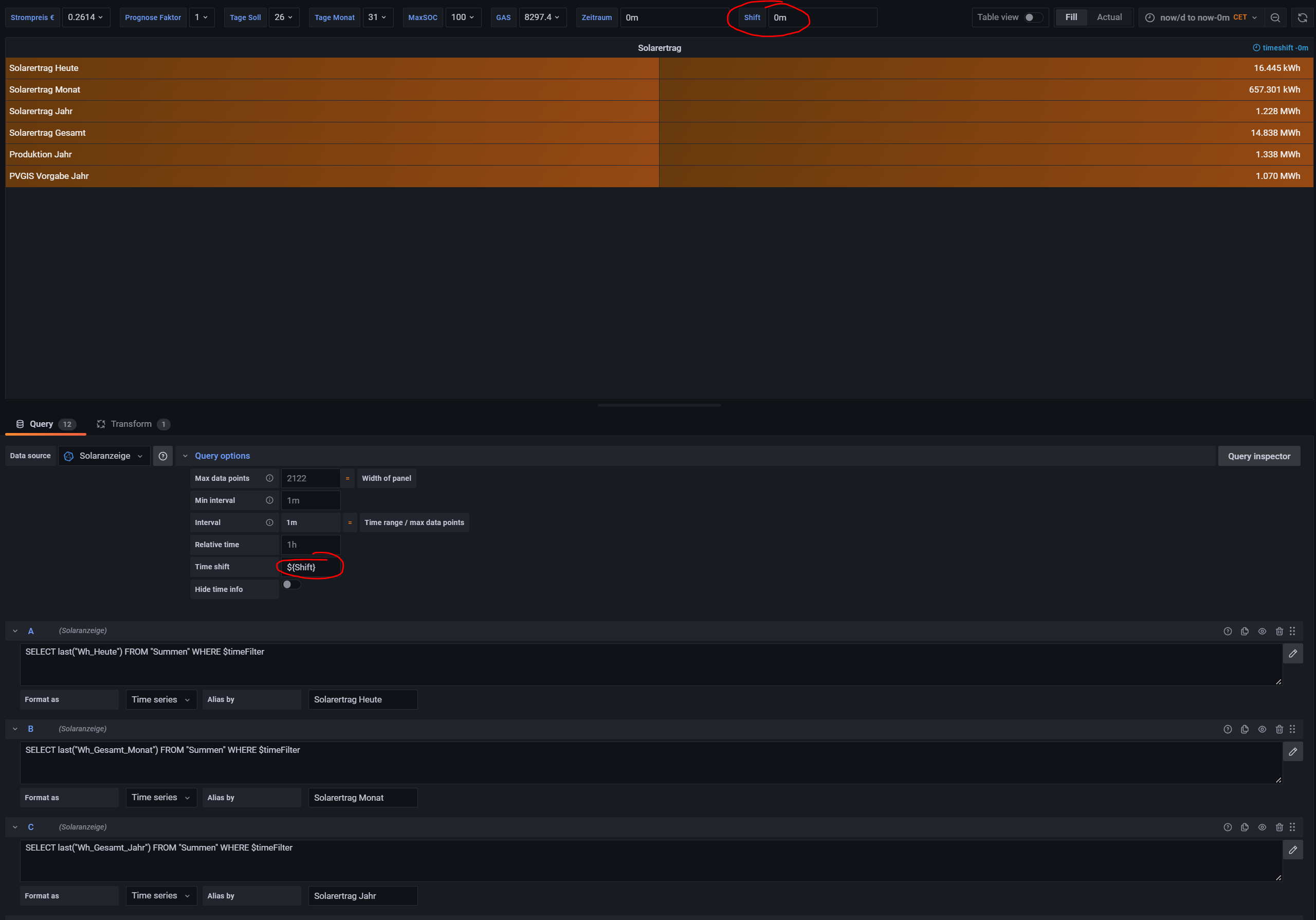Click the refresh dashboard icon

point(1302,18)
